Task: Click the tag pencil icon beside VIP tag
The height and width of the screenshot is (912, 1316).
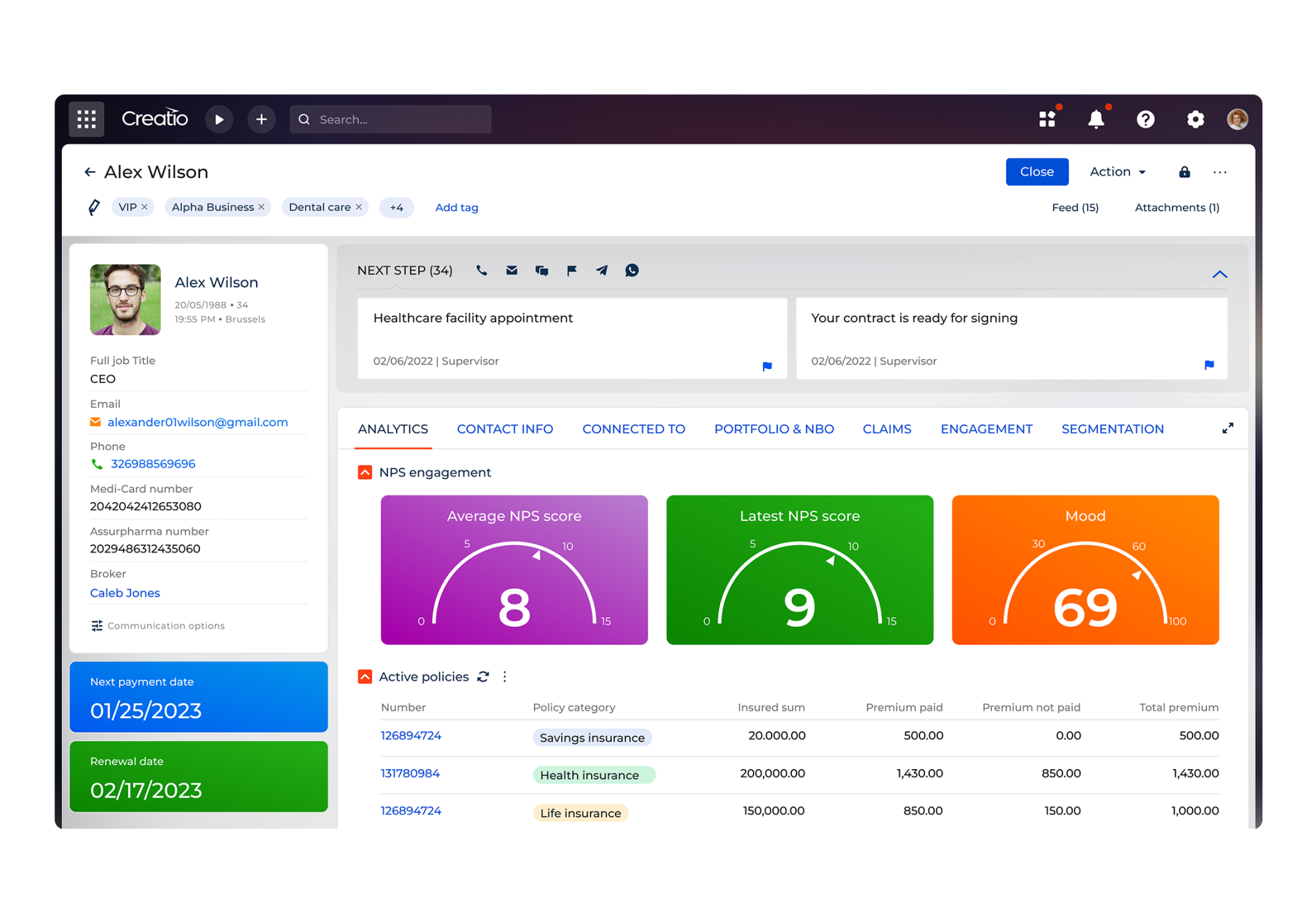Action: (94, 206)
